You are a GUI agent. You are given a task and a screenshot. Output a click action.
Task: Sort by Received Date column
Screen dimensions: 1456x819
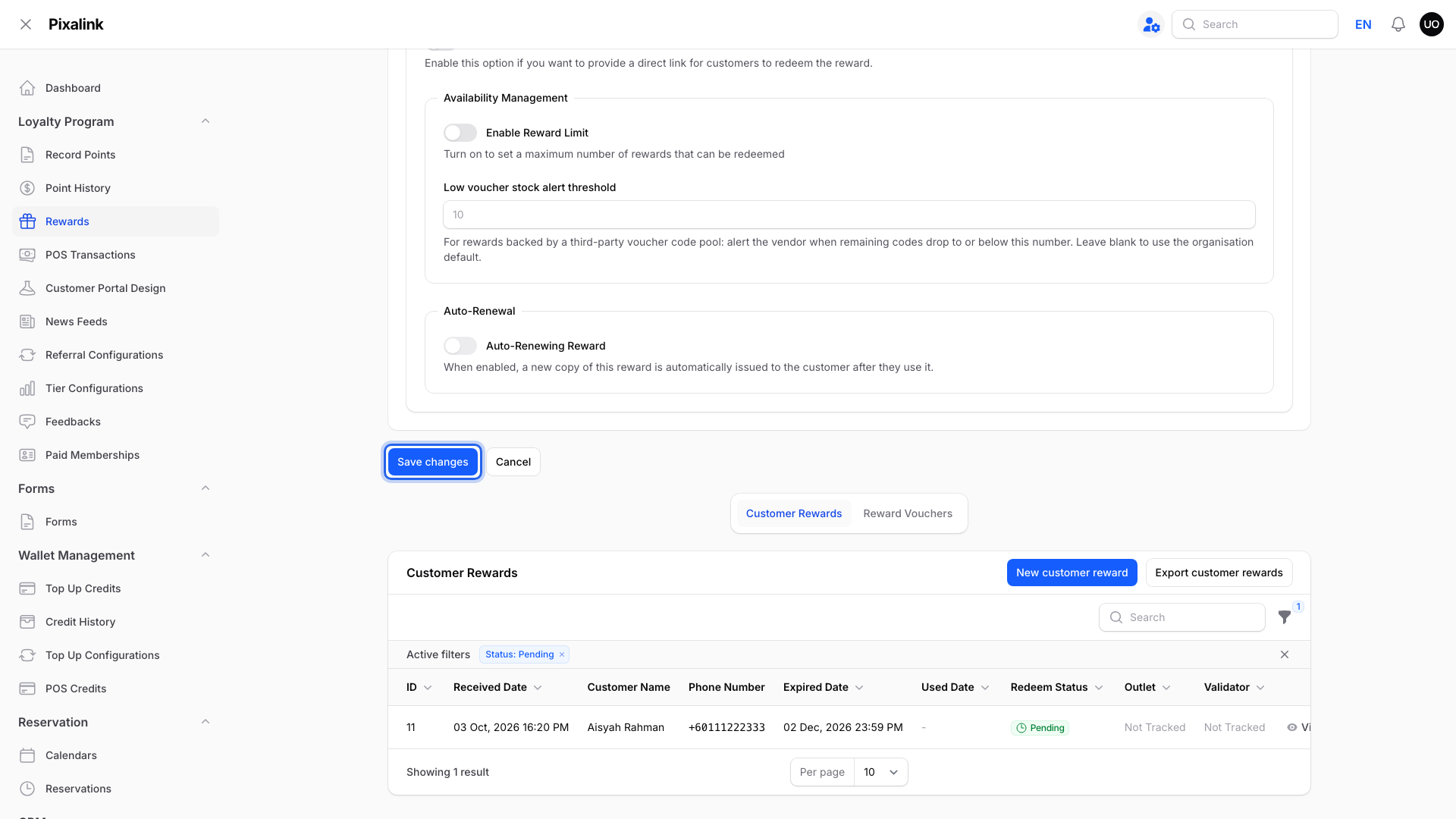pos(497,687)
